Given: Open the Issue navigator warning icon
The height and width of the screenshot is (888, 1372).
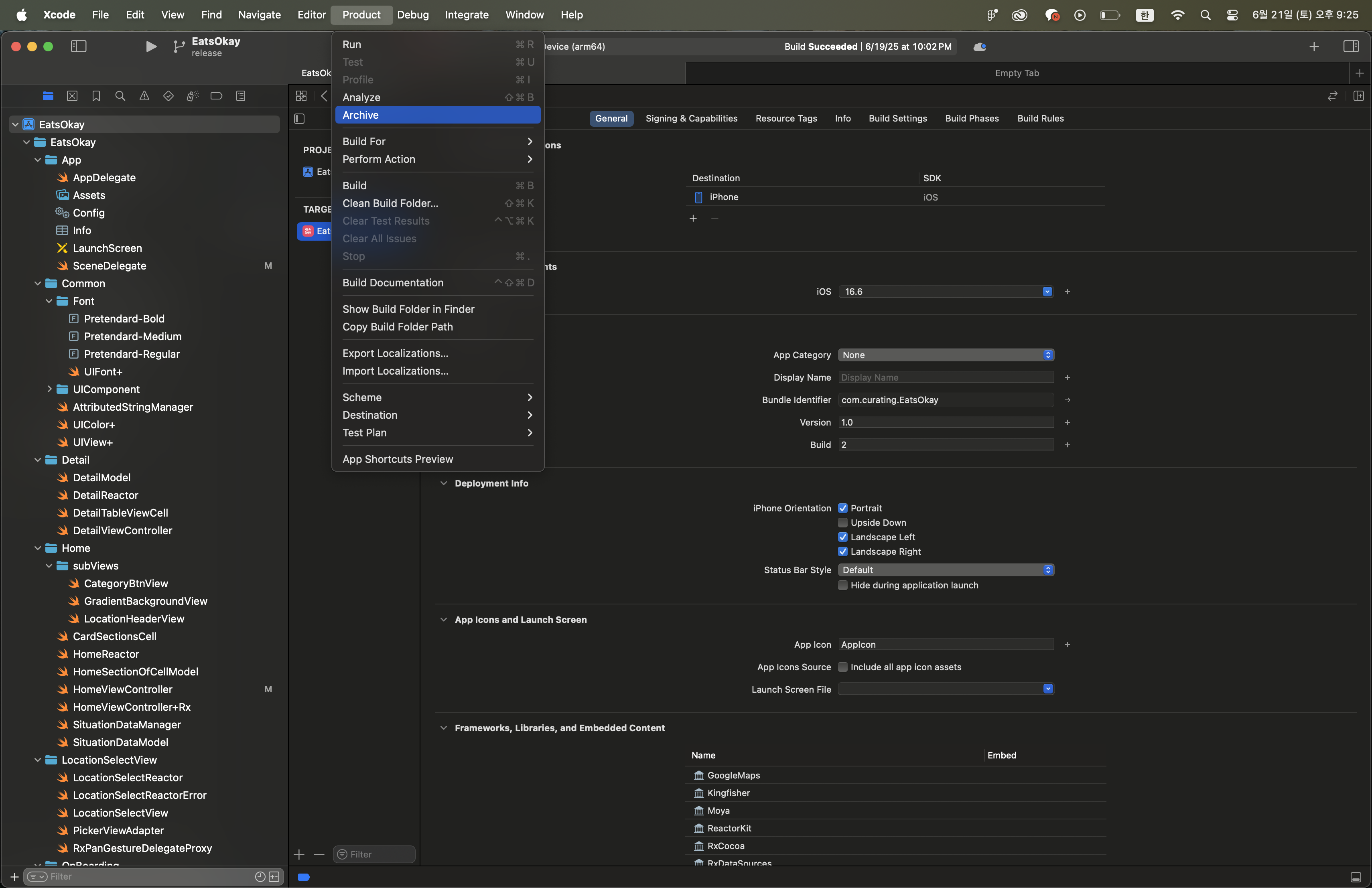Looking at the screenshot, I should coord(144,95).
